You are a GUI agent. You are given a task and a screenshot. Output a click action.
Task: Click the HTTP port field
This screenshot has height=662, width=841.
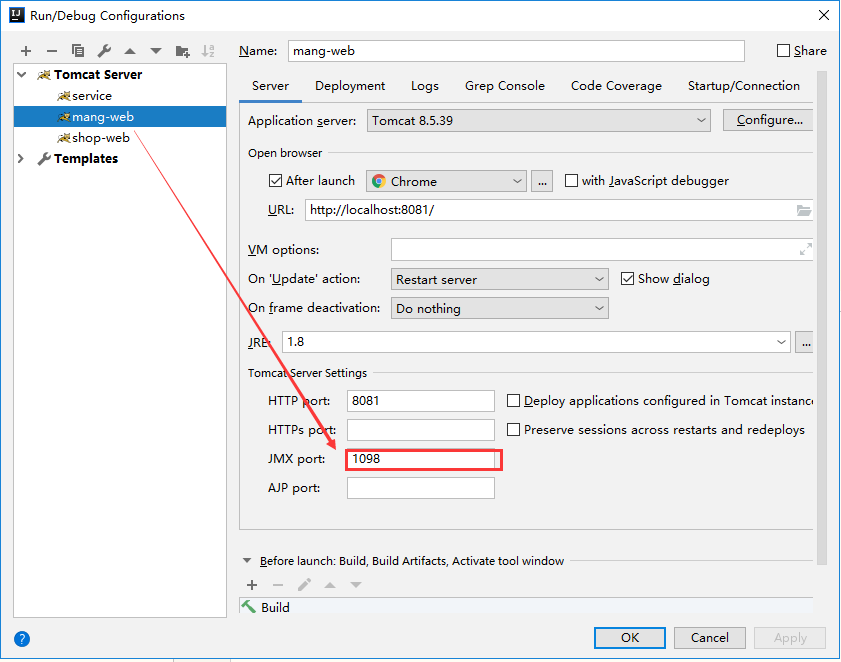420,401
